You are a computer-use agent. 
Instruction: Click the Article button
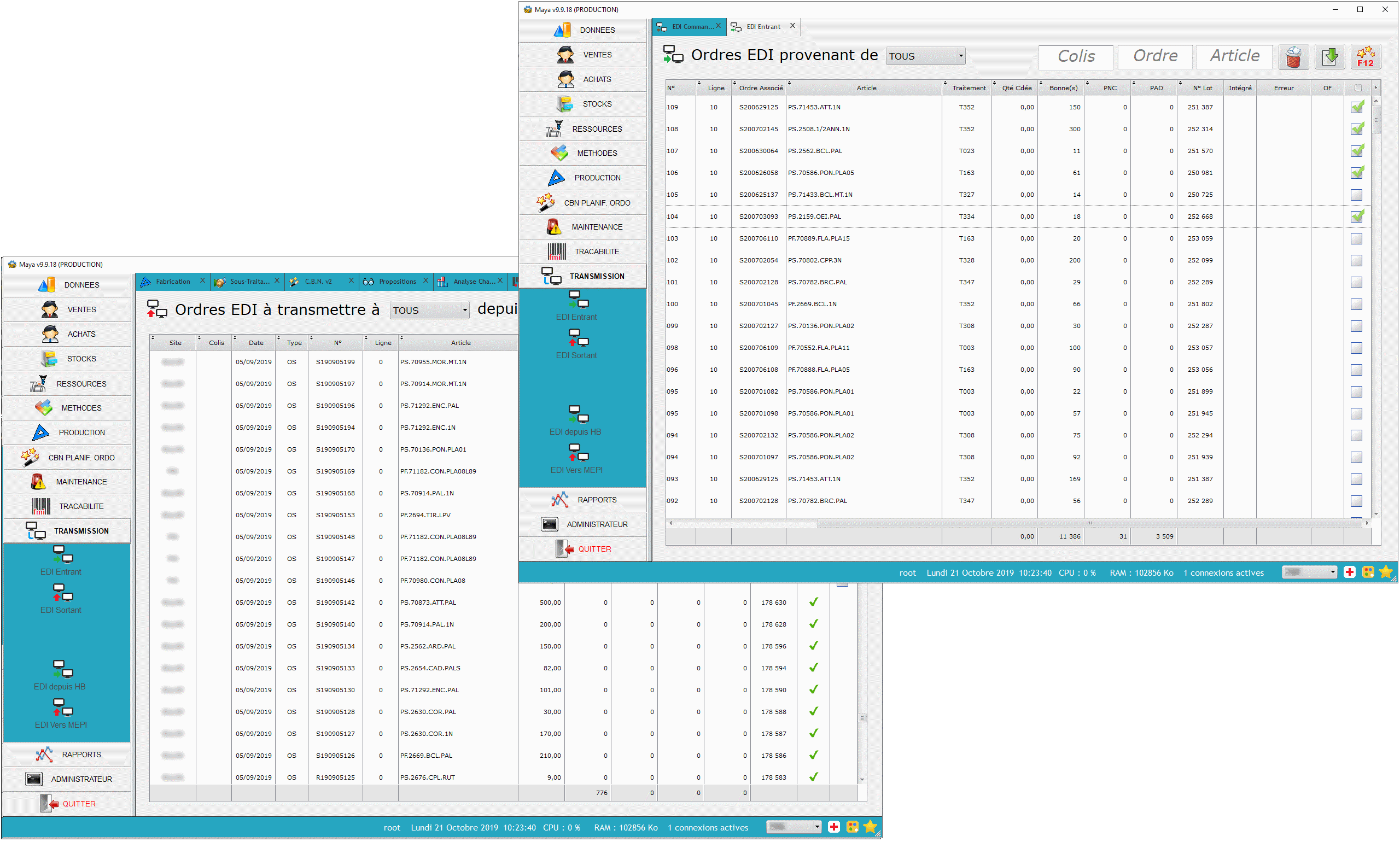coord(1234,56)
